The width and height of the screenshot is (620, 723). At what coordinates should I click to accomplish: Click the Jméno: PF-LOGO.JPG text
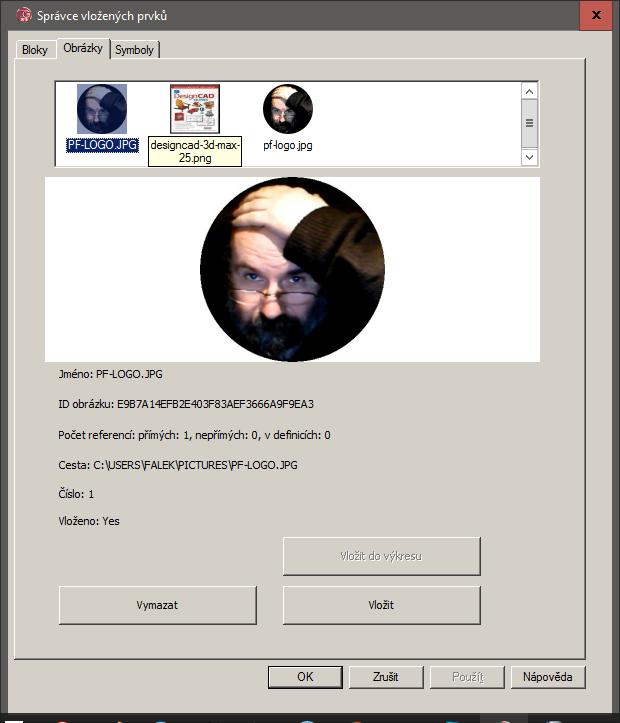(x=110, y=374)
